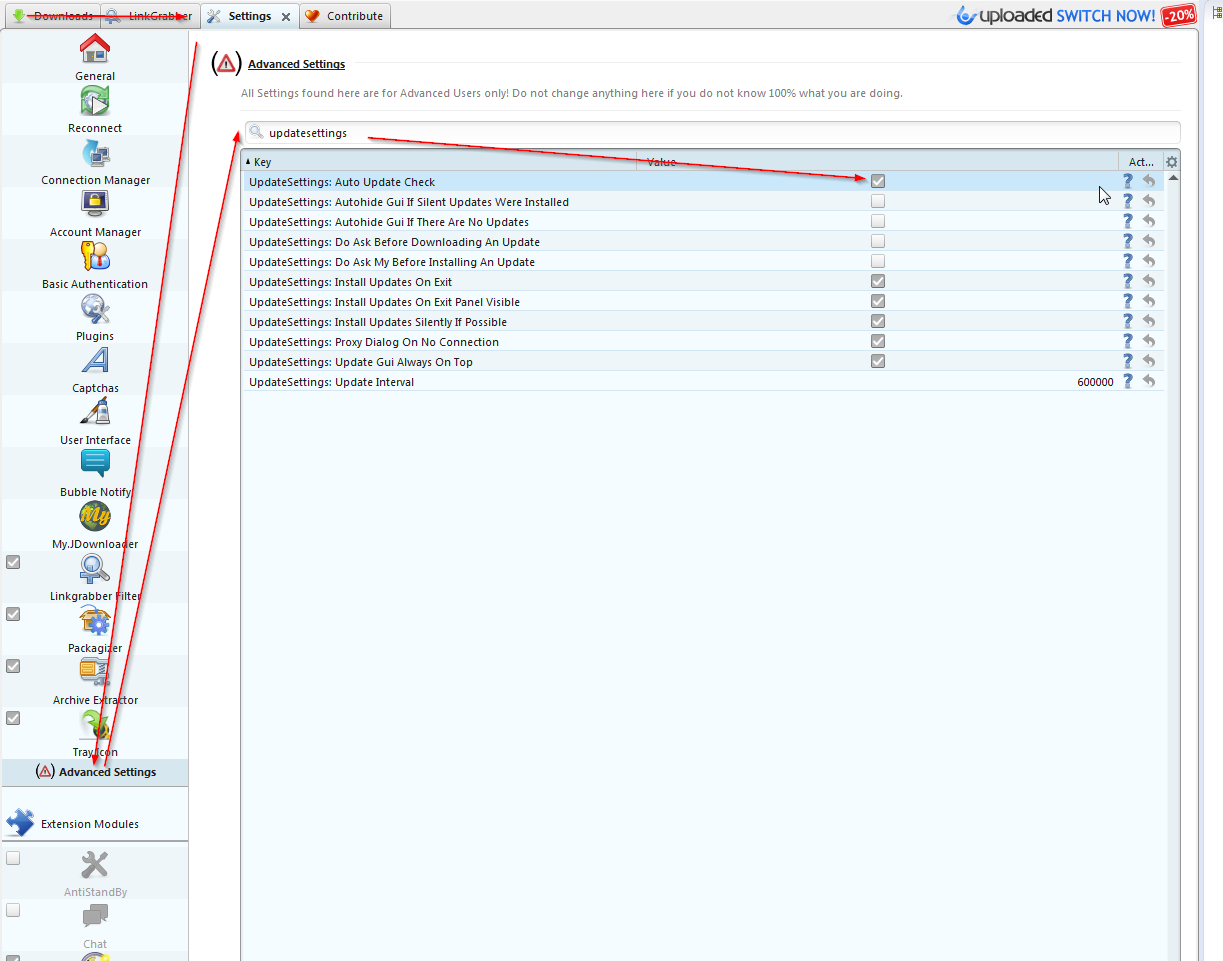Select Connection Manager in the sidebar
The image size is (1223, 961).
tap(95, 160)
